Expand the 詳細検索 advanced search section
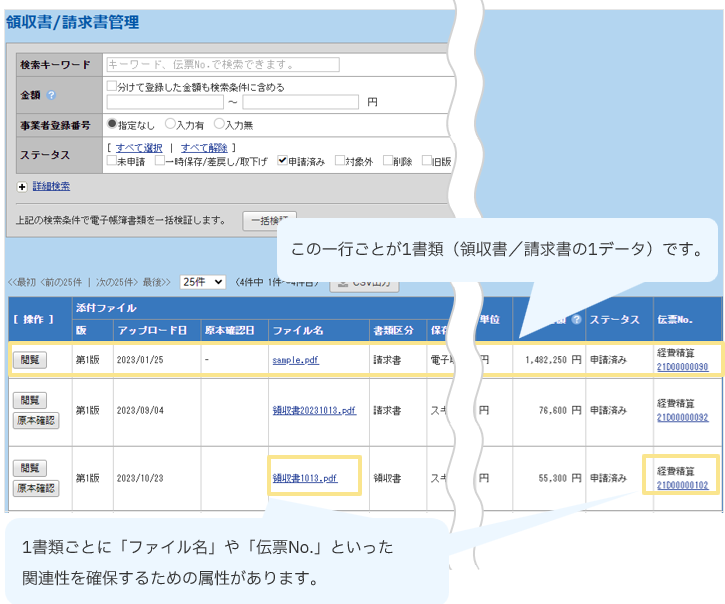The height and width of the screenshot is (604, 725). (50, 187)
